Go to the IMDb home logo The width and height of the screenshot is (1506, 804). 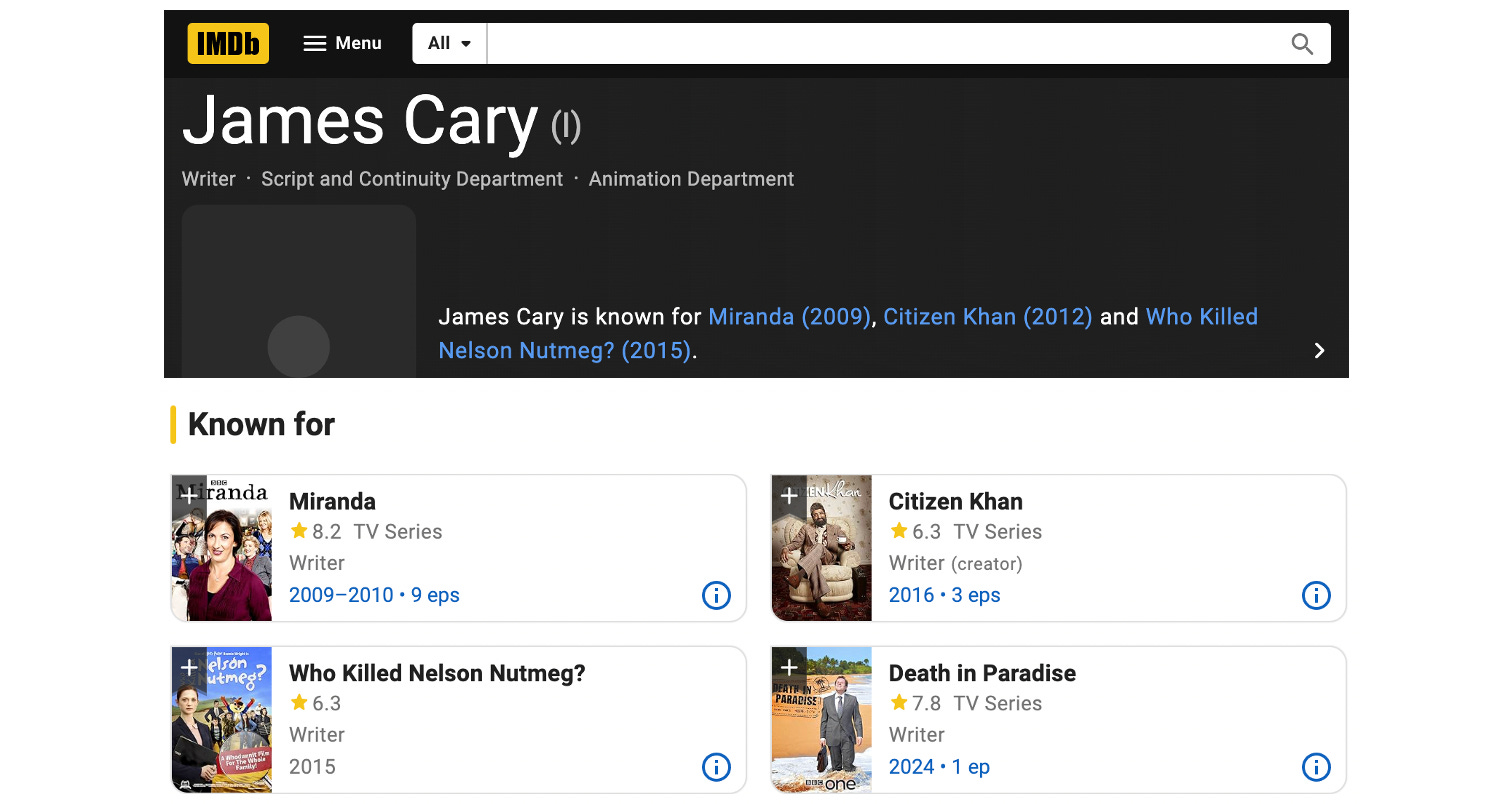(x=228, y=43)
